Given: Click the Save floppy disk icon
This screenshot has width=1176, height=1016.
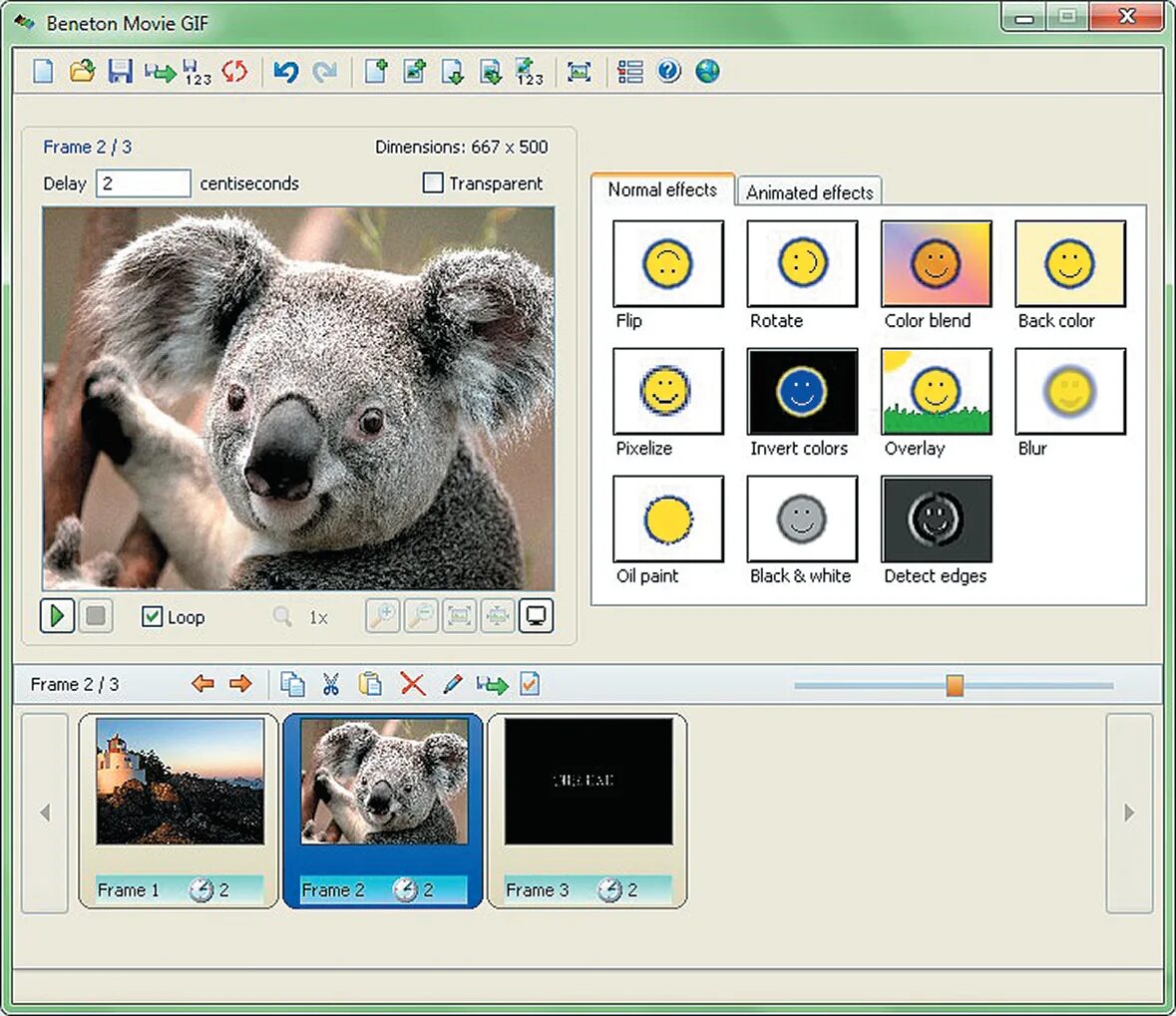Looking at the screenshot, I should pos(120,71).
